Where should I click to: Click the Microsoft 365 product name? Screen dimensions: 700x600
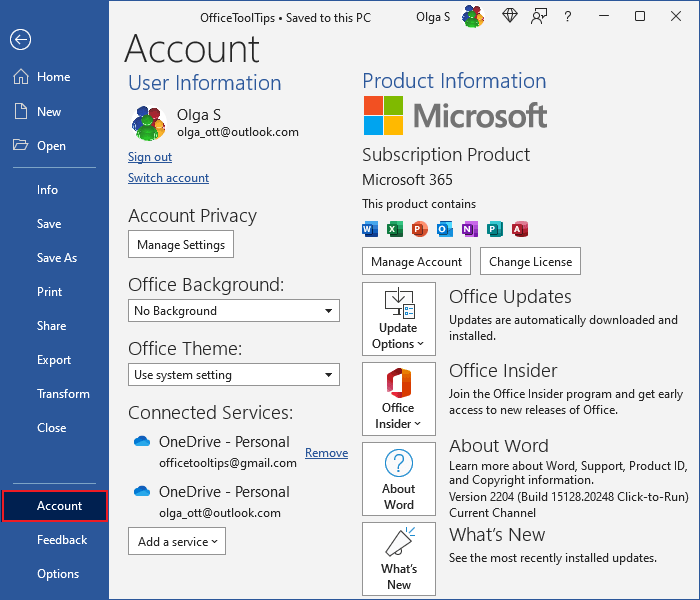click(407, 180)
